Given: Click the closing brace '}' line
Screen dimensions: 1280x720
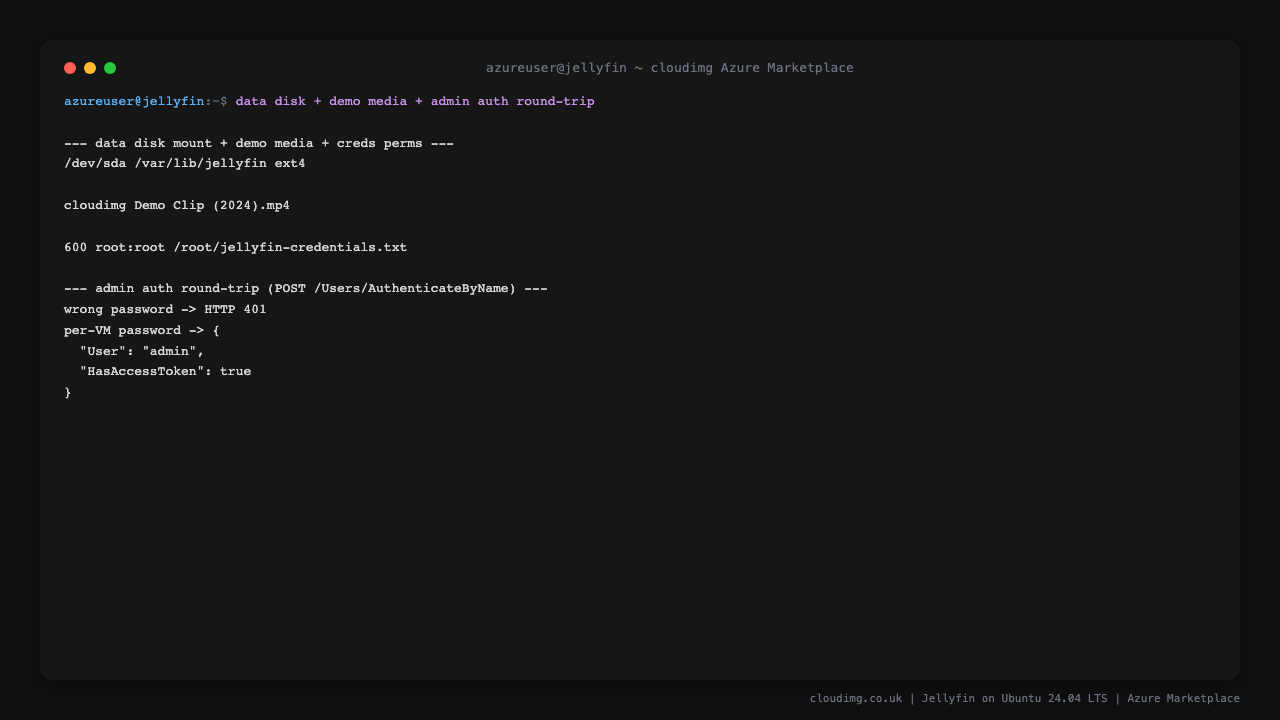Looking at the screenshot, I should pos(68,392).
